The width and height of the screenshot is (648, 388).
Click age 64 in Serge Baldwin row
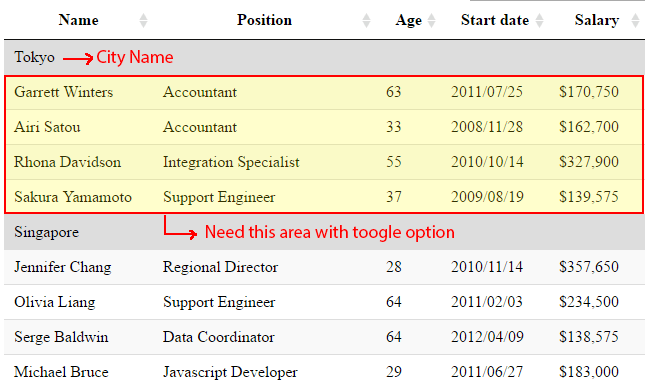point(394,337)
